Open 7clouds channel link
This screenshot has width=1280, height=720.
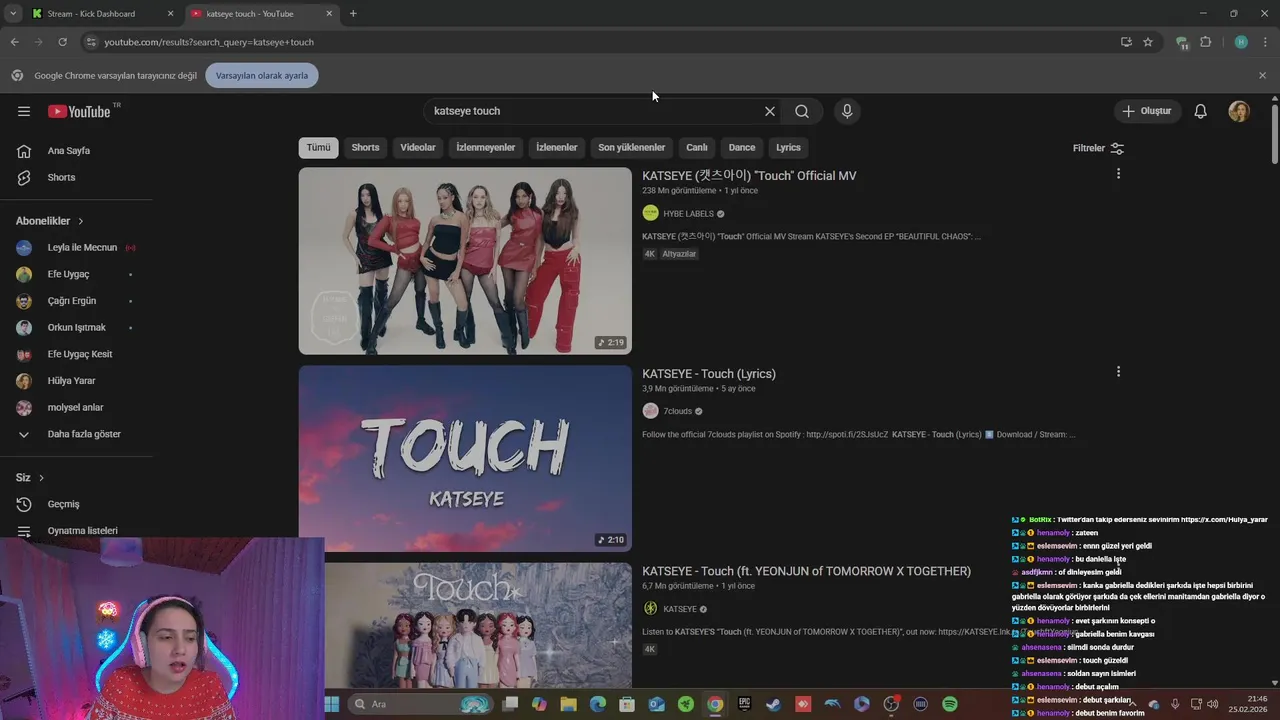click(677, 411)
